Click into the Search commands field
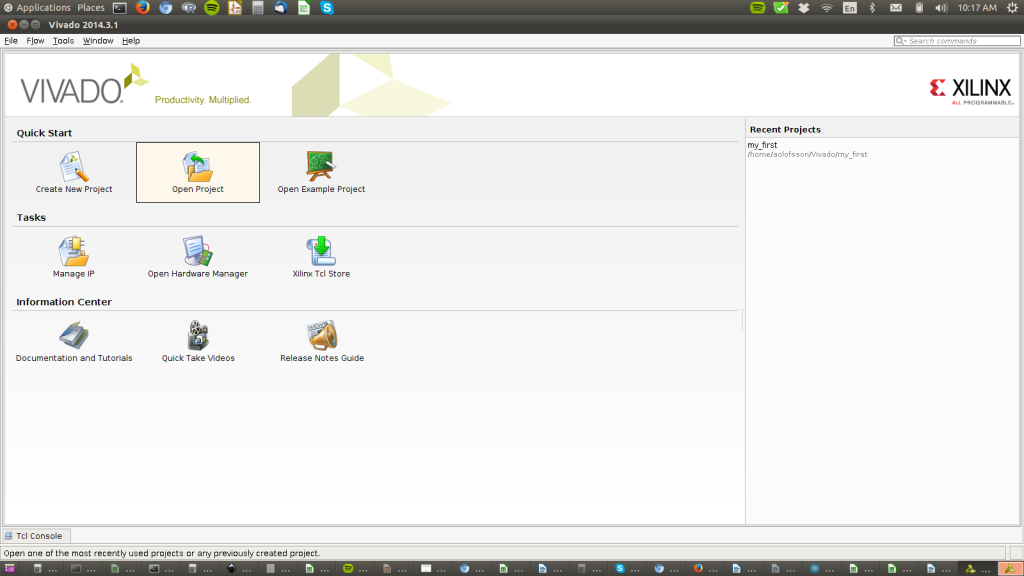 pyautogui.click(x=960, y=41)
